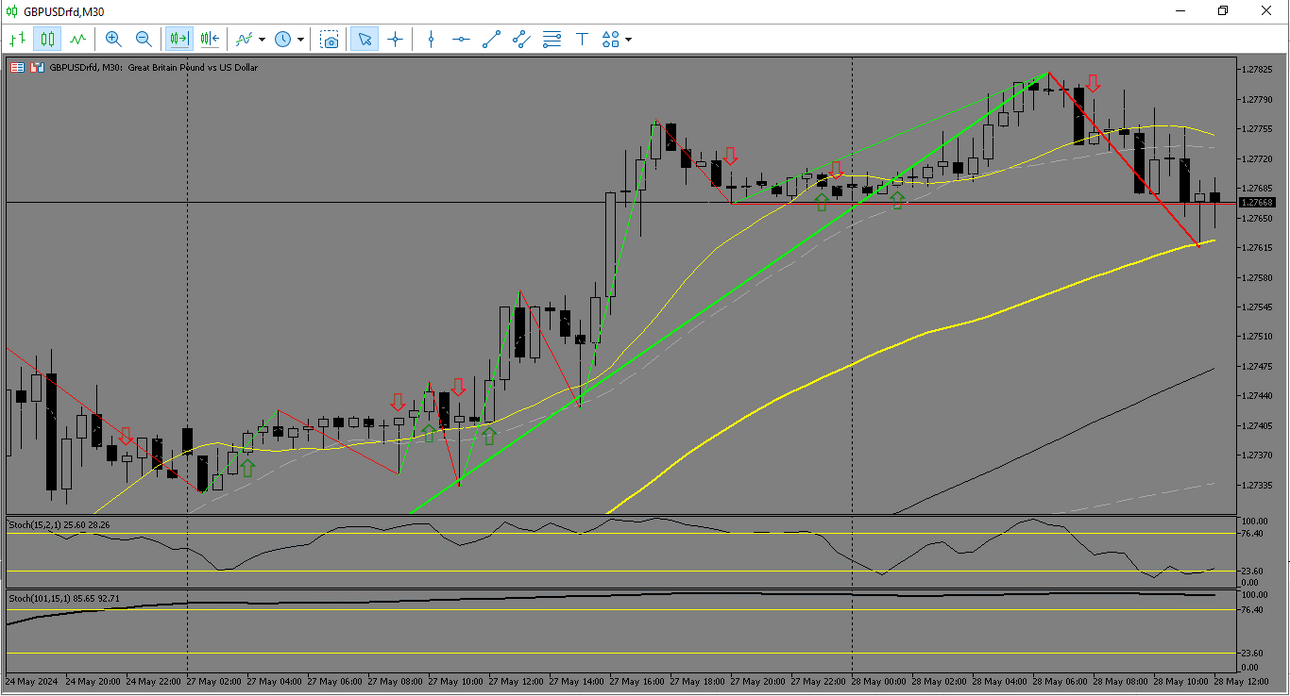Click chart title 'Great Britain Pound vs US Dollar'

coord(192,67)
